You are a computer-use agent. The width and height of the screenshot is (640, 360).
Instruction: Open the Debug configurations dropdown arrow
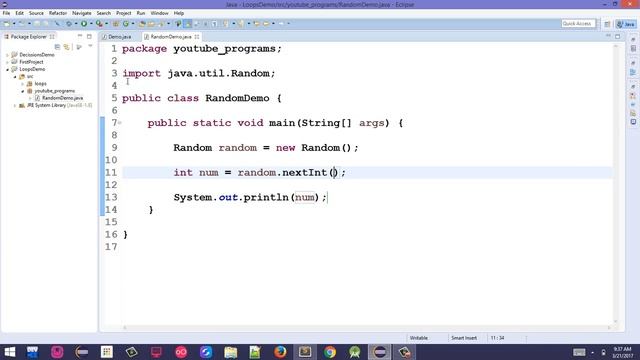76,24
